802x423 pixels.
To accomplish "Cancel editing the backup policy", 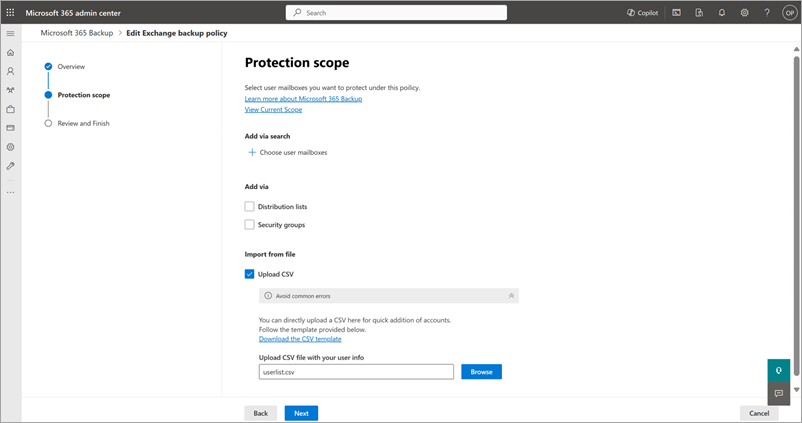I will pyautogui.click(x=759, y=413).
